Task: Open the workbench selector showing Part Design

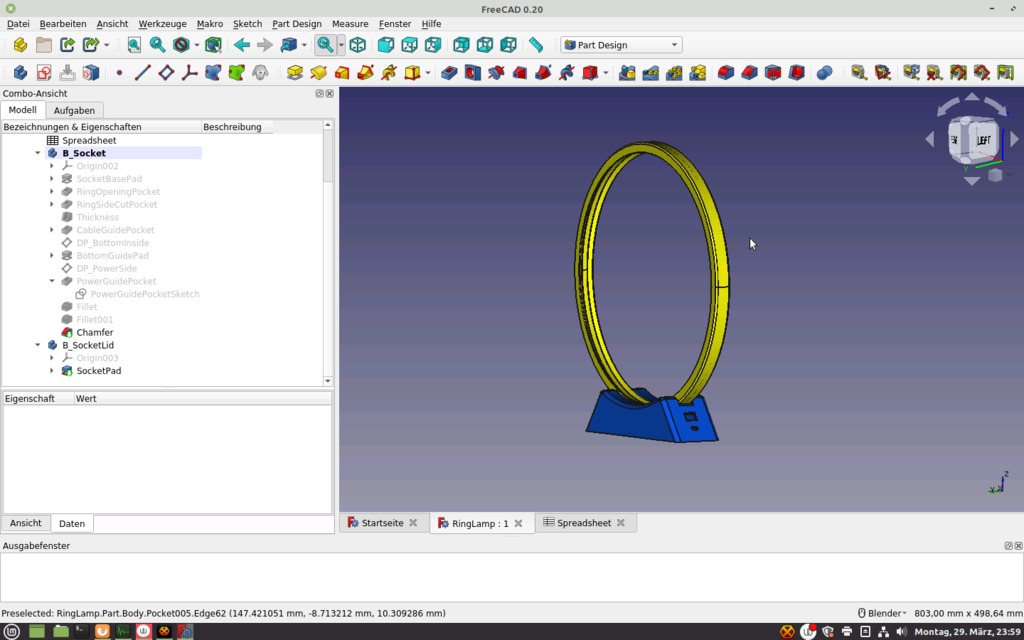Action: click(620, 44)
